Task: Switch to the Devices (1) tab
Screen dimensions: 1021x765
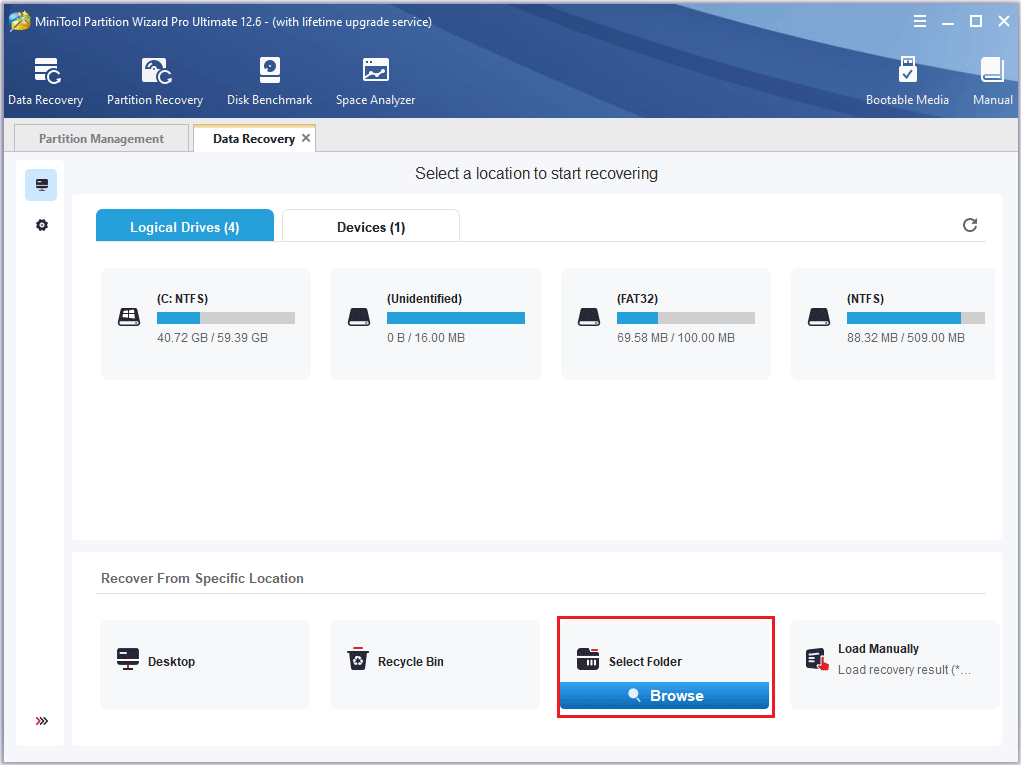Action: [370, 225]
